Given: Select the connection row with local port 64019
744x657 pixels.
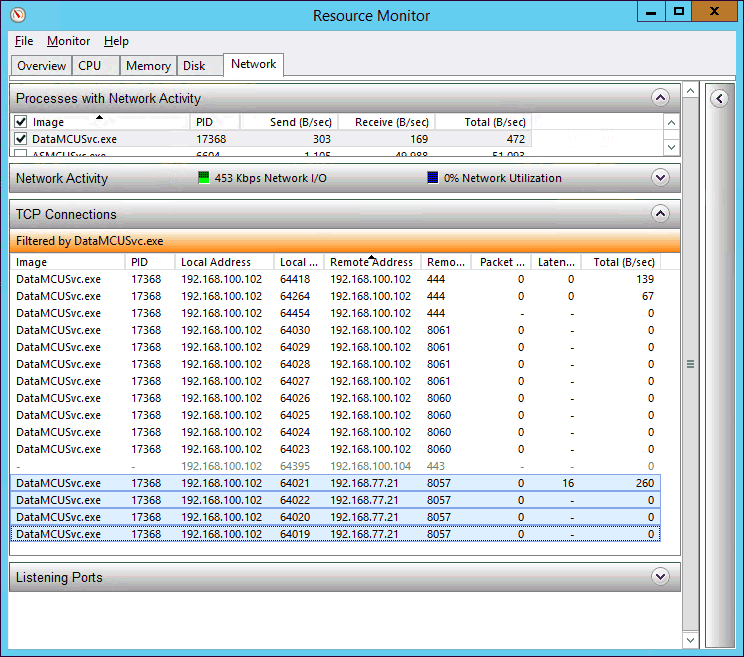Looking at the screenshot, I should click(335, 534).
